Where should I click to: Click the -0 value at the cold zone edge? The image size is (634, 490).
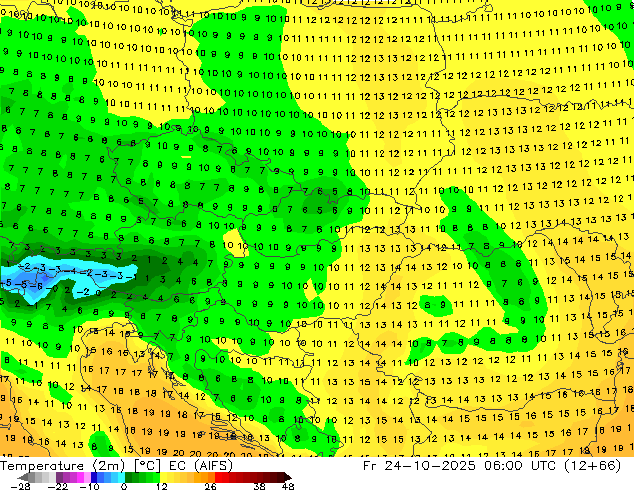click(52, 289)
